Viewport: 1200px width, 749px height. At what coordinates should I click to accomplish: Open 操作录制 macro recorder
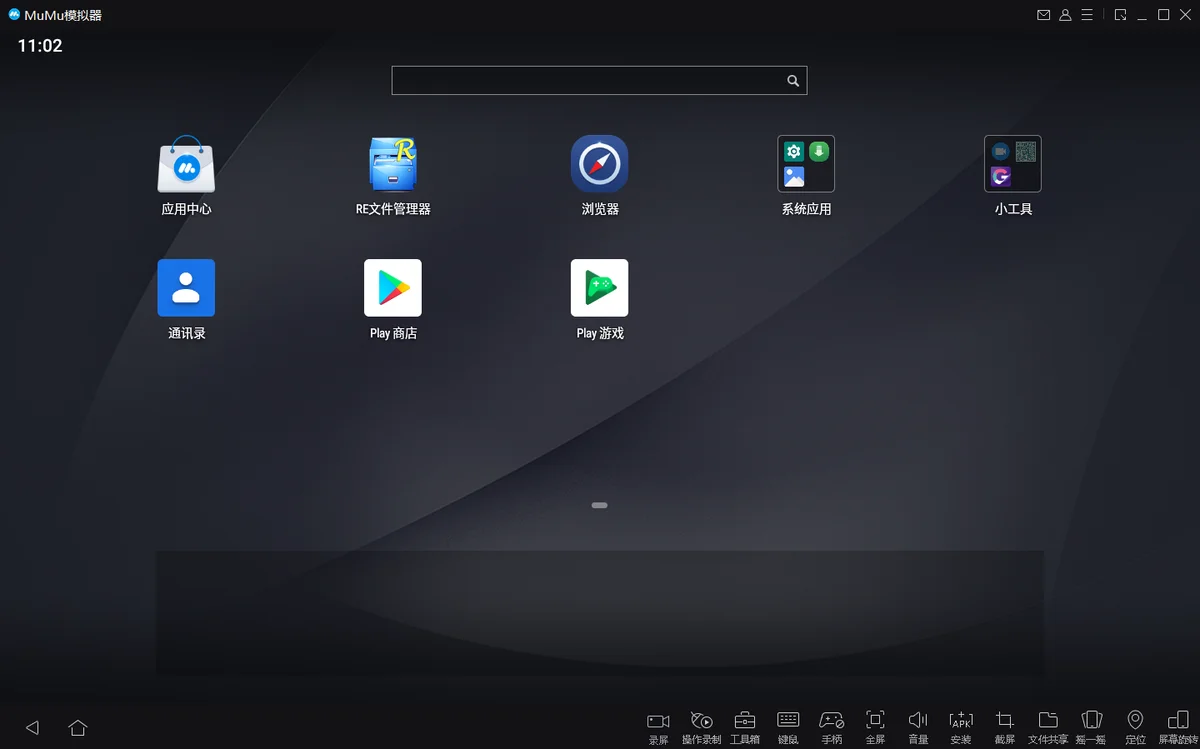[702, 727]
